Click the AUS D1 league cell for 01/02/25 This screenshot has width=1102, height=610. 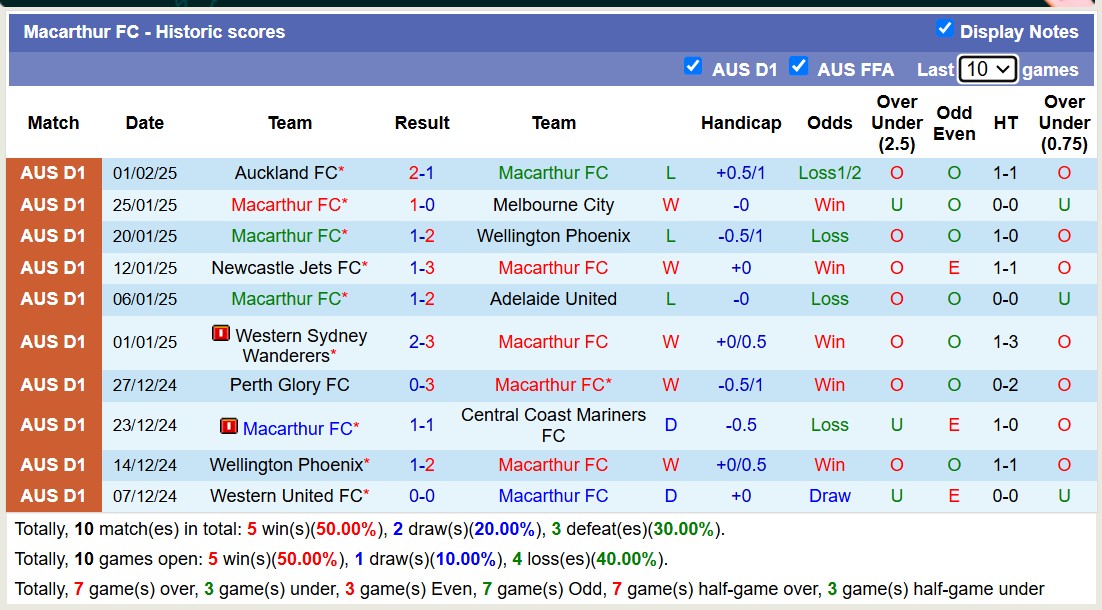pyautogui.click(x=54, y=173)
